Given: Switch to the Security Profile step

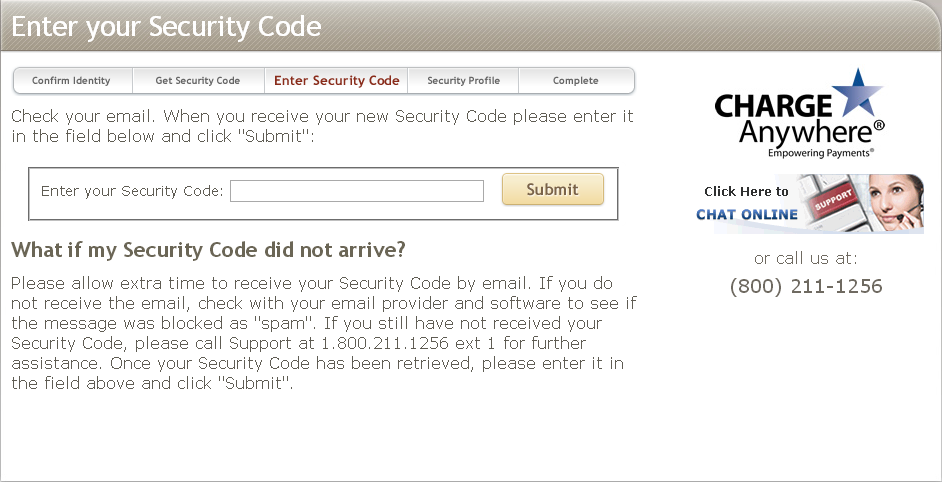Looking at the screenshot, I should tap(463, 81).
